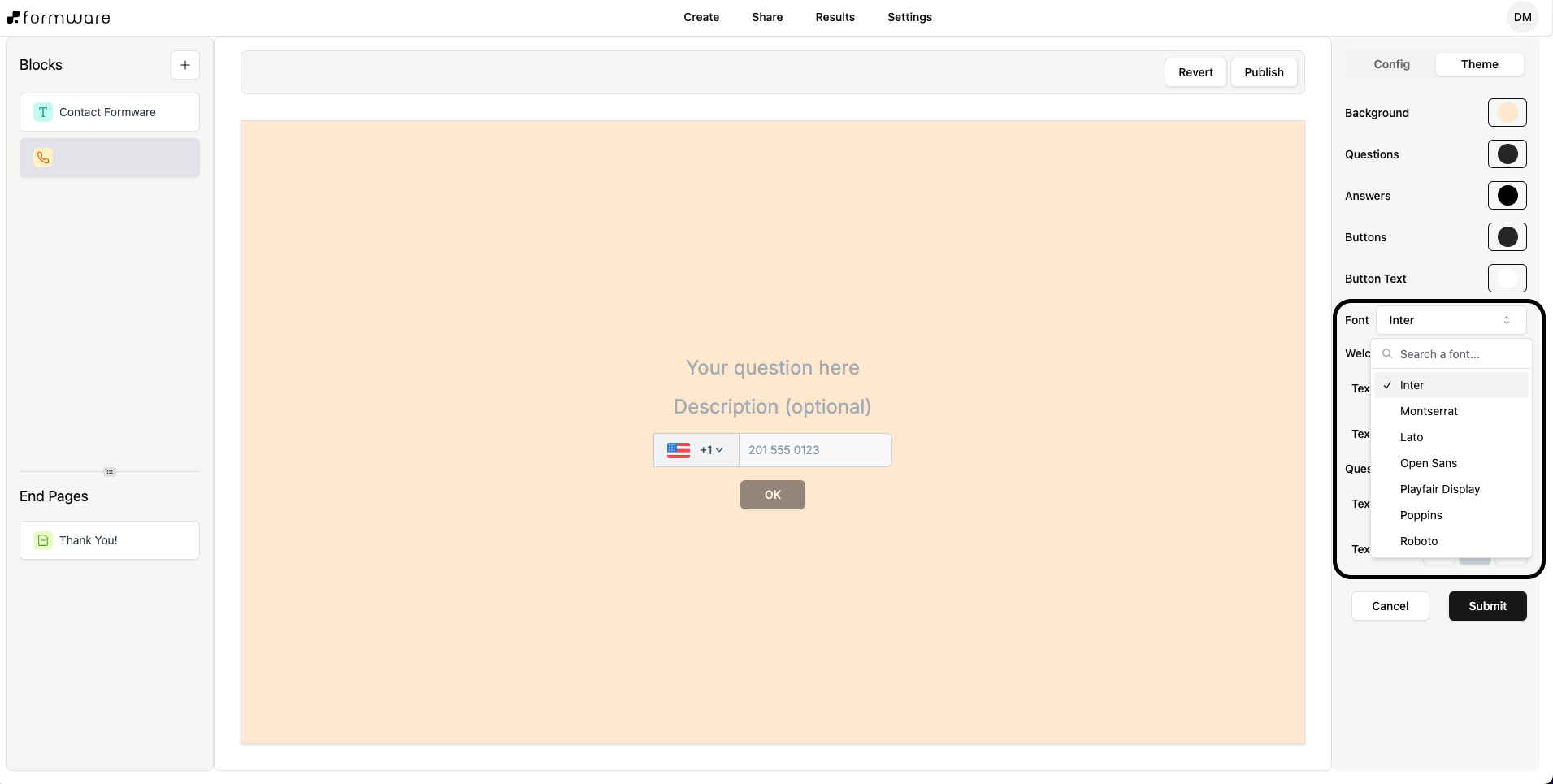The width and height of the screenshot is (1553, 784).
Task: Click the Publish button
Action: pyautogui.click(x=1264, y=72)
